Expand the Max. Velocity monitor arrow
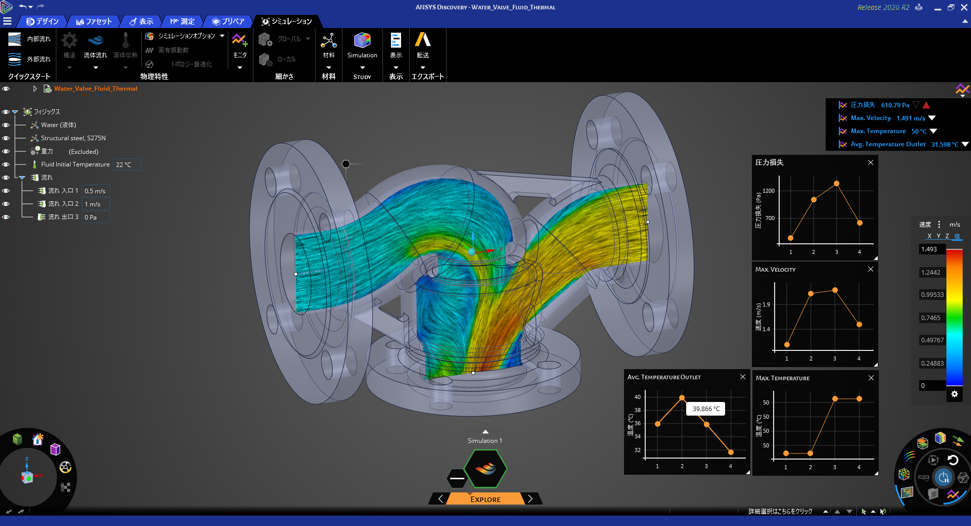Screen dimensions: 971x526 click(931, 118)
